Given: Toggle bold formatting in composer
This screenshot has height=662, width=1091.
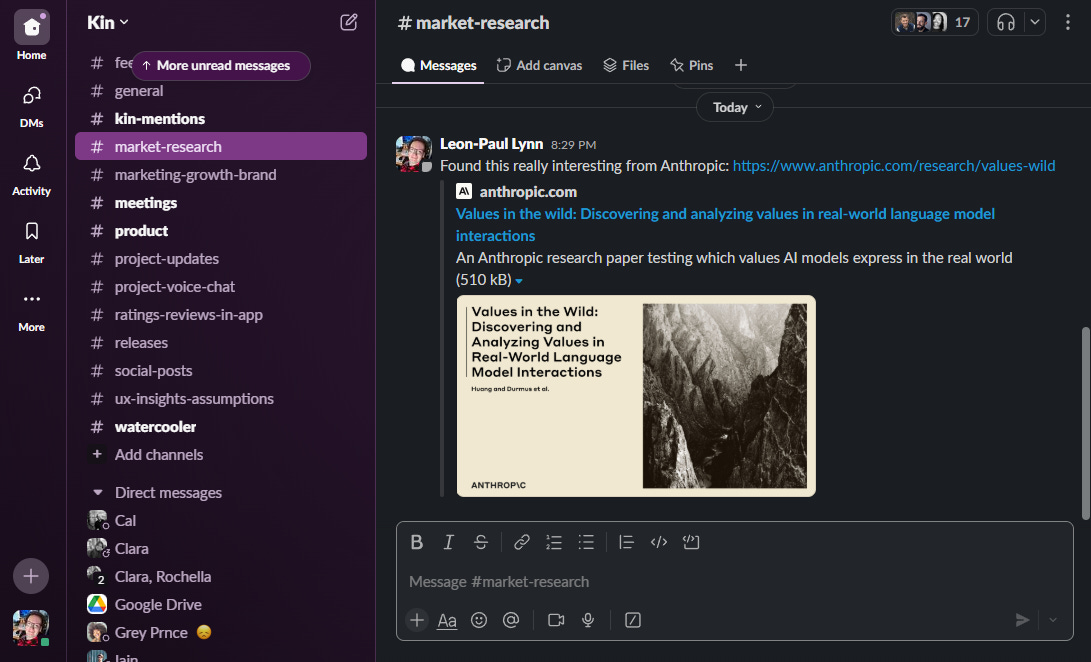Looking at the screenshot, I should point(416,542).
